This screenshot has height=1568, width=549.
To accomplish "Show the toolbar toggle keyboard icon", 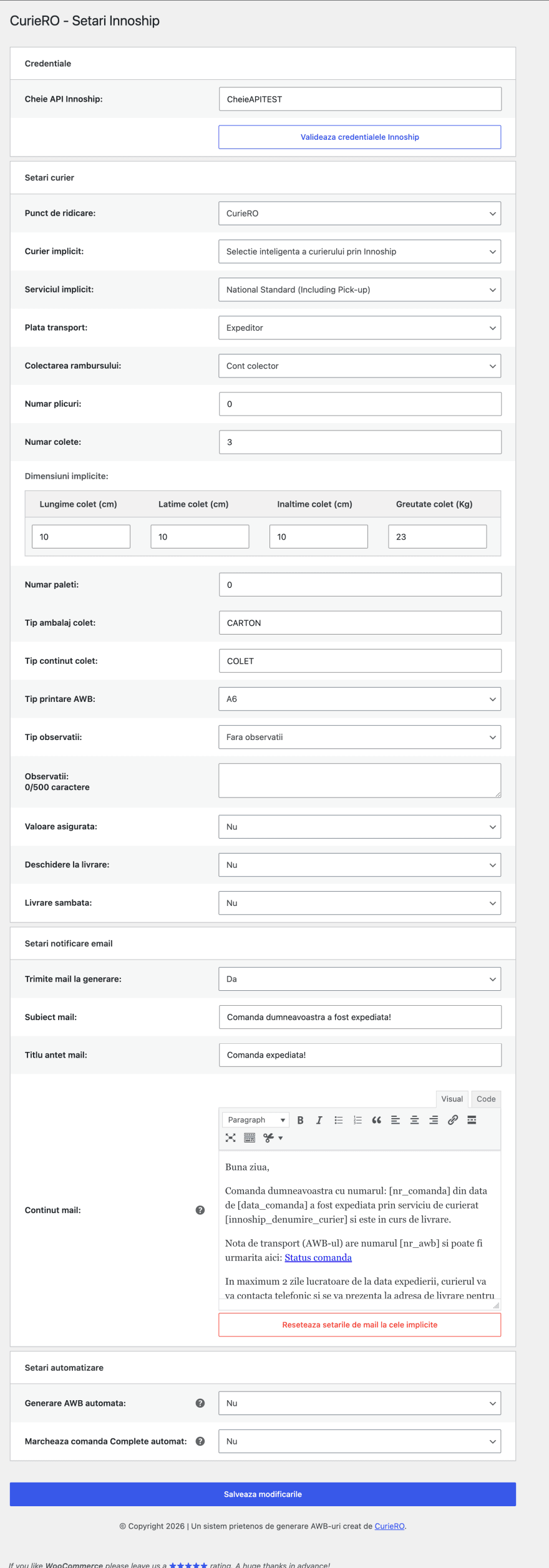I will point(250,1137).
